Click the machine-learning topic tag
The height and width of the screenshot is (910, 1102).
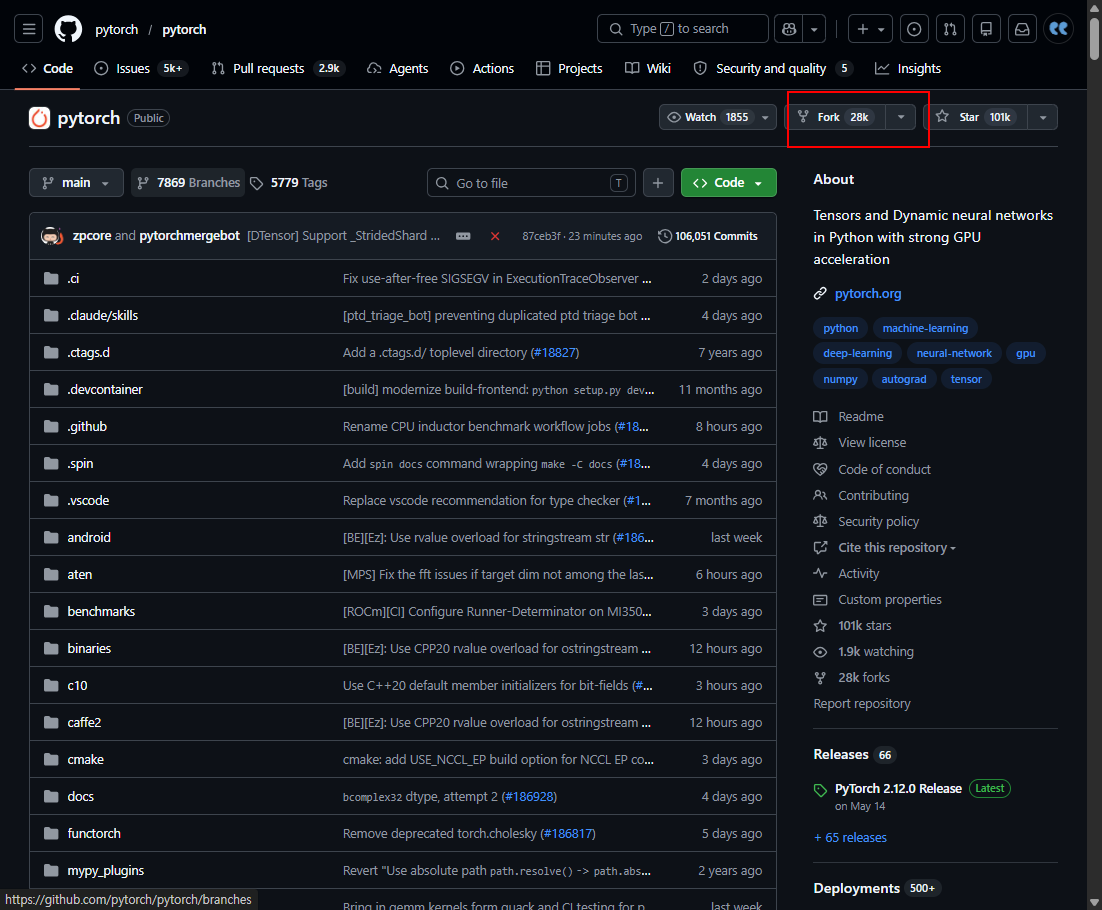925,328
